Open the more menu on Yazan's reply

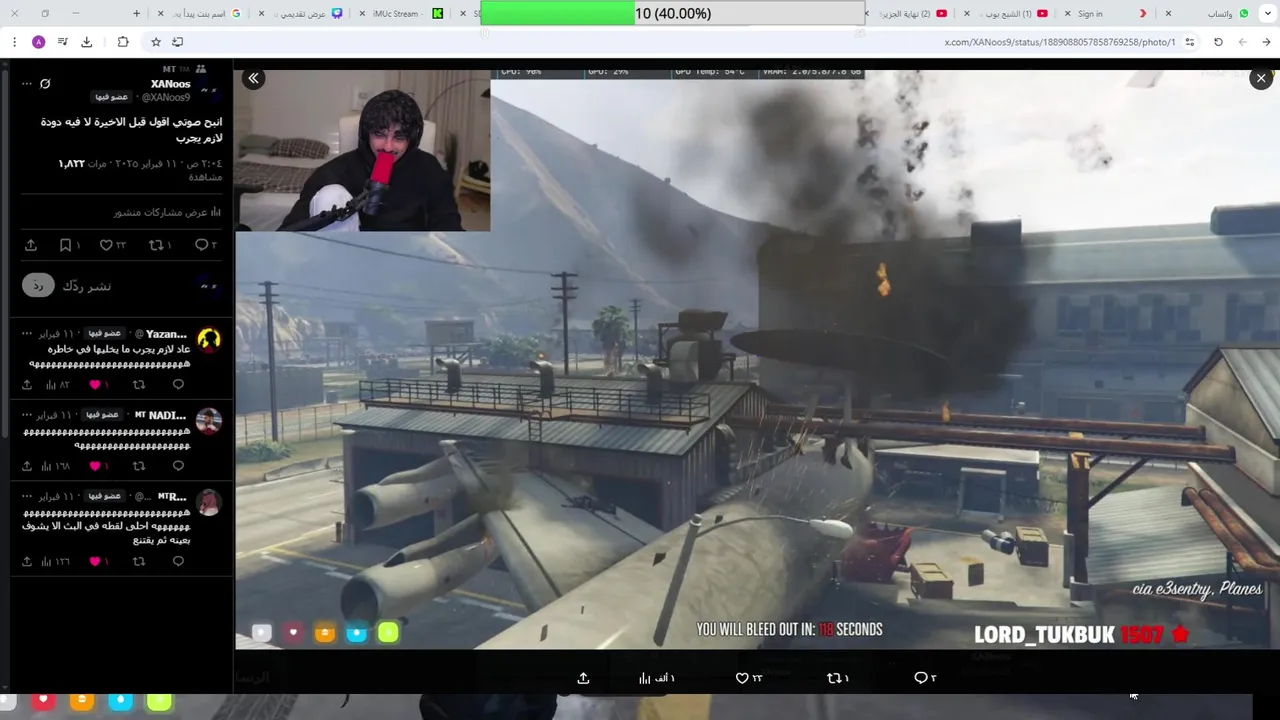tap(27, 334)
